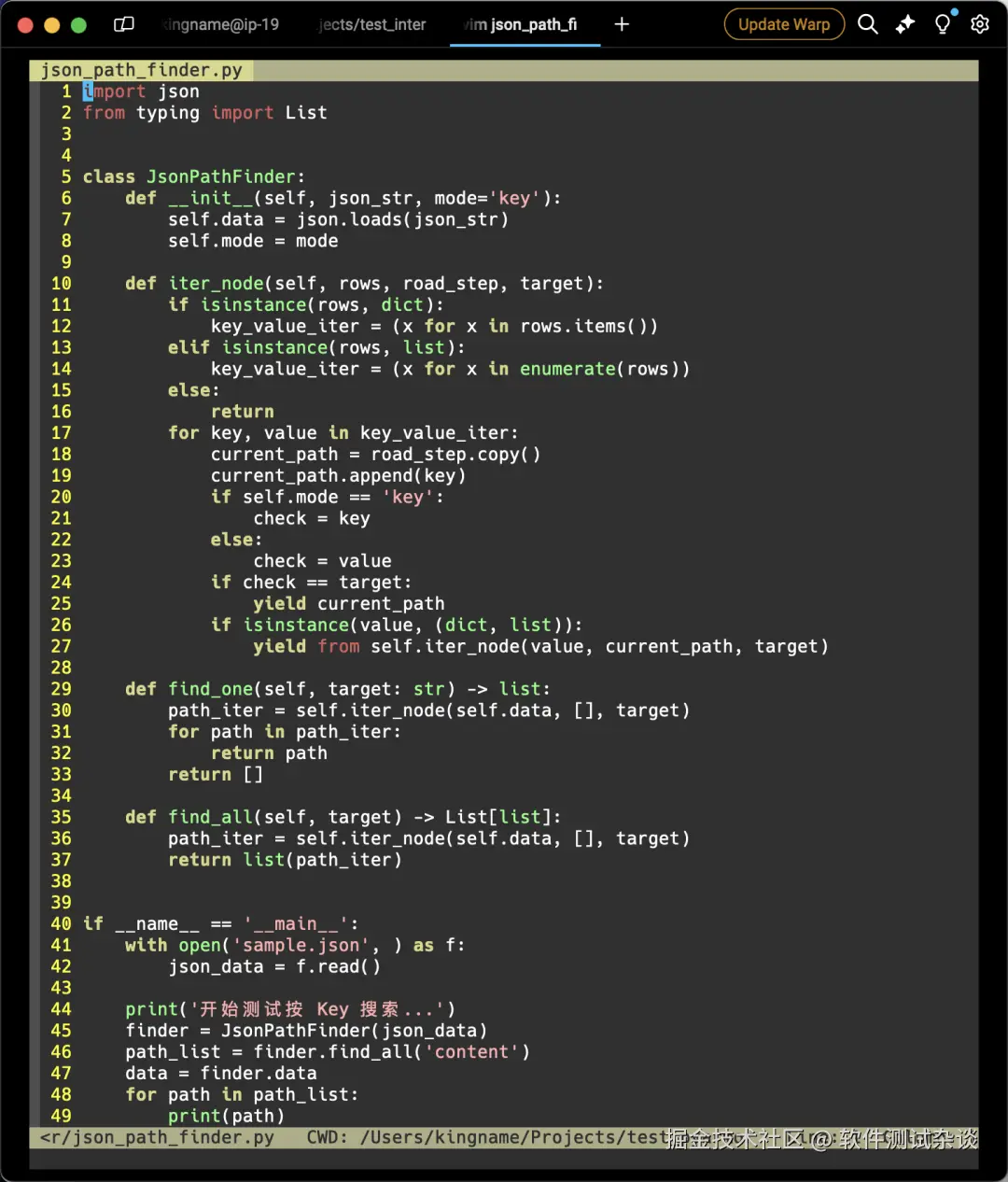Click 'json_data = f.read()' line
This screenshot has height=1182, width=1008.
click(x=274, y=967)
